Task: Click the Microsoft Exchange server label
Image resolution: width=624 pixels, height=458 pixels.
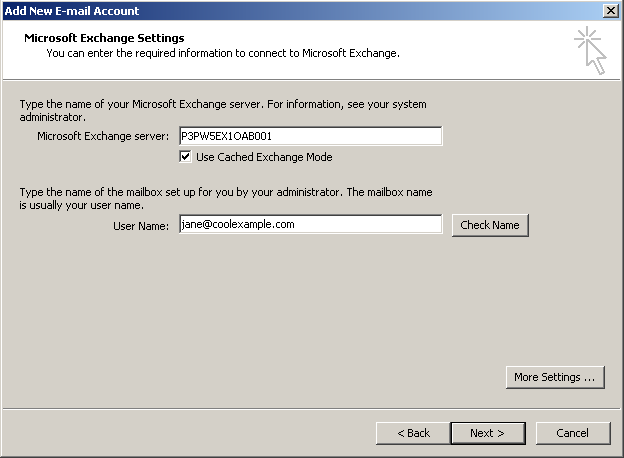Action: coord(103,136)
